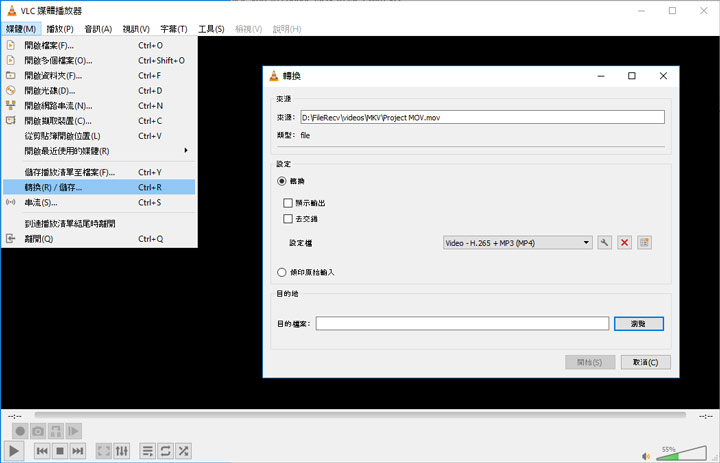Click the destination file input field

462,323
